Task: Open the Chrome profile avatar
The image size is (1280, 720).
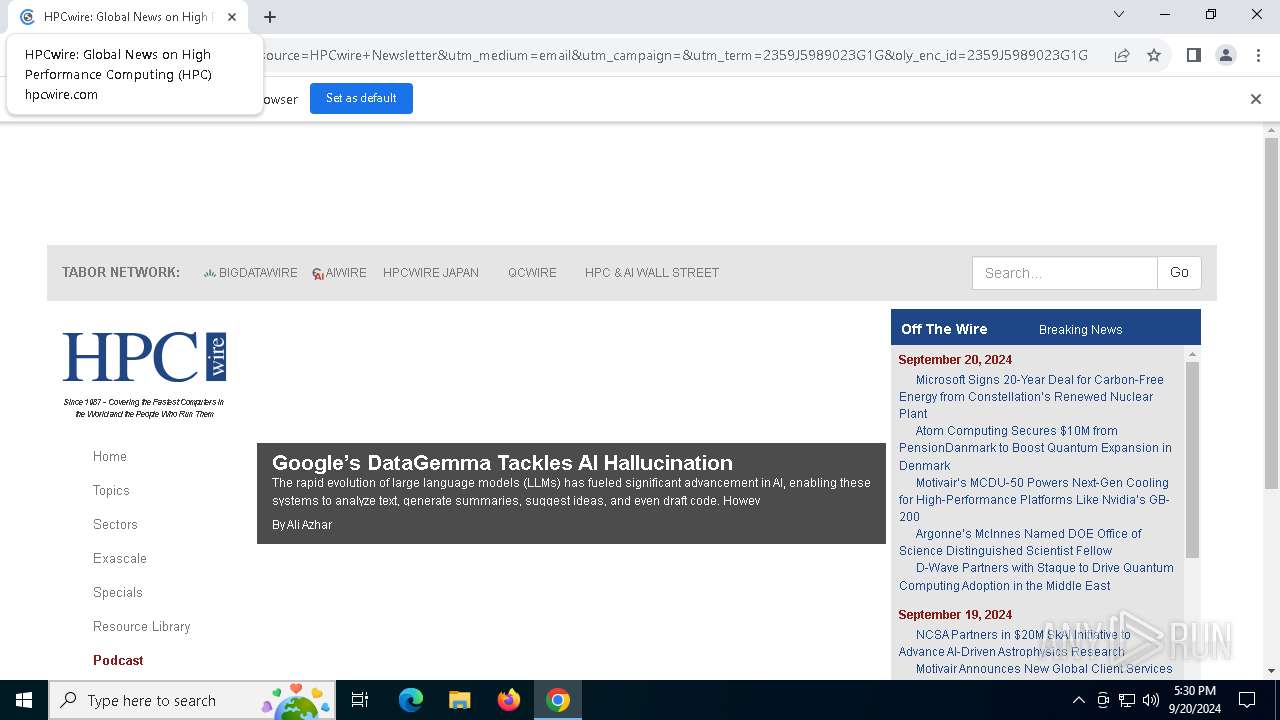Action: (1226, 55)
